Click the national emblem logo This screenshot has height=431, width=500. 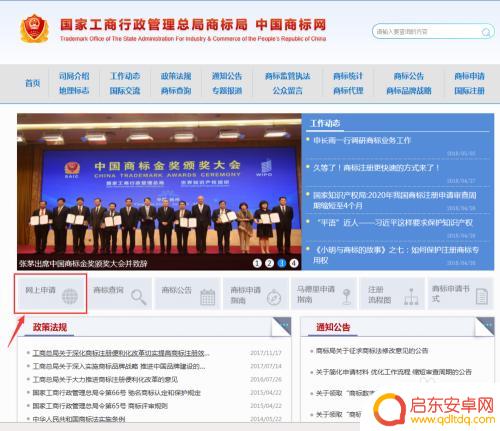(34, 28)
